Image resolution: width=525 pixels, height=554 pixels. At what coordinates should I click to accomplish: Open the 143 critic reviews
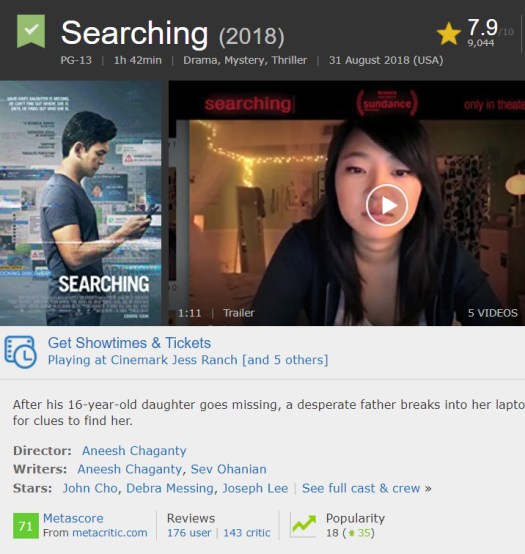coord(247,533)
